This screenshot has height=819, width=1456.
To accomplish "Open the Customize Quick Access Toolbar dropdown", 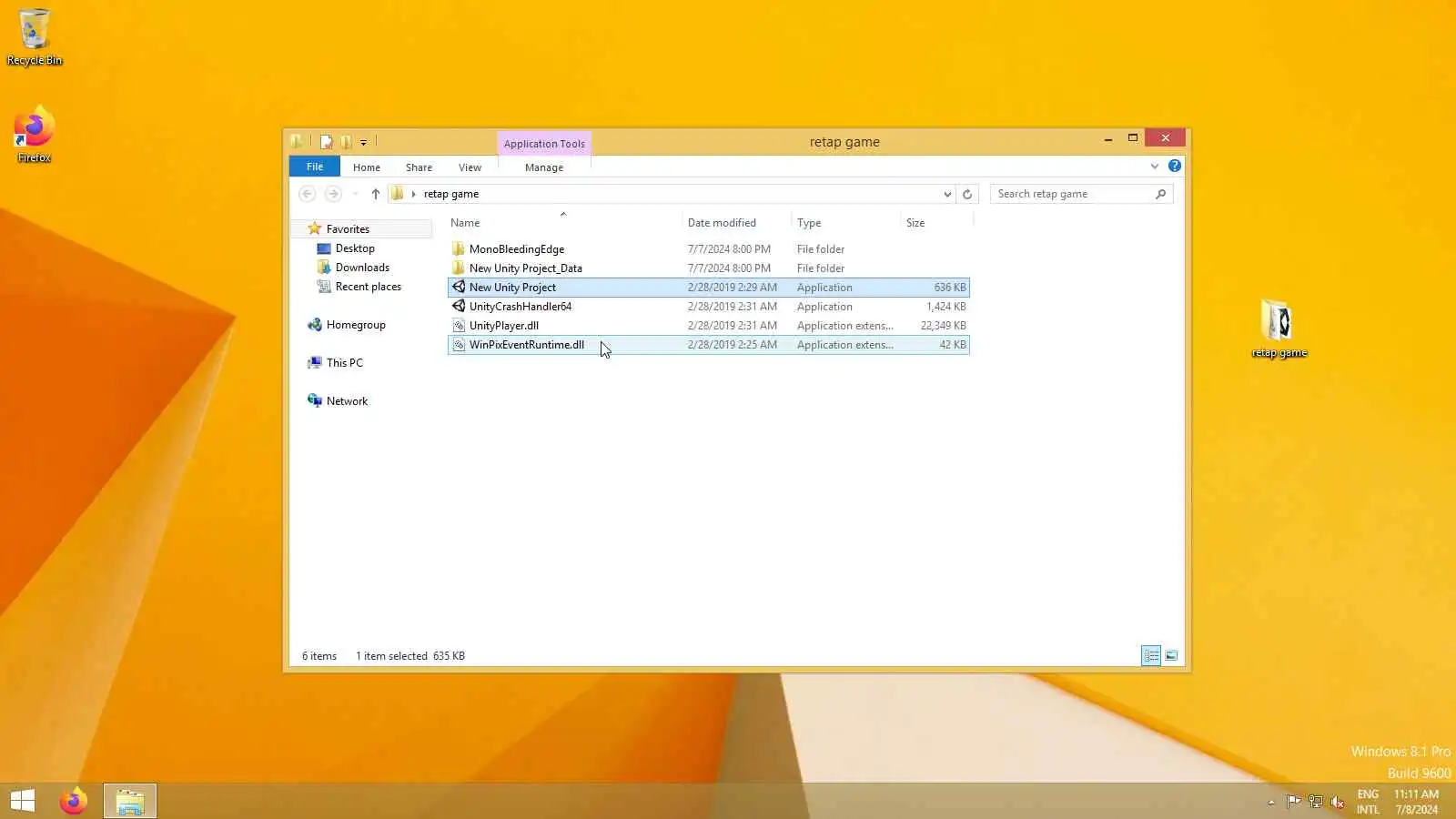I will [363, 142].
